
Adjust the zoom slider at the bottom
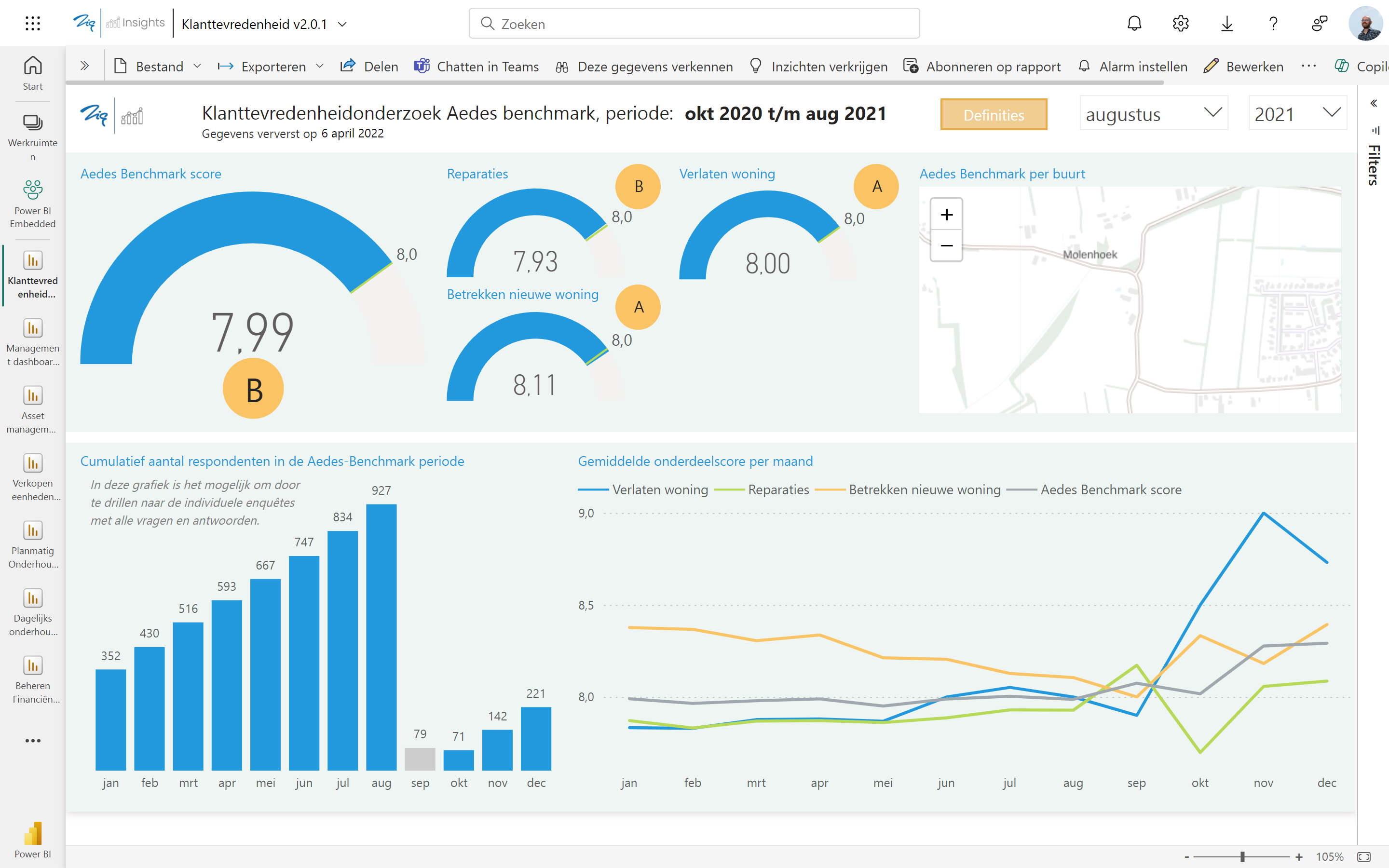(1242, 856)
